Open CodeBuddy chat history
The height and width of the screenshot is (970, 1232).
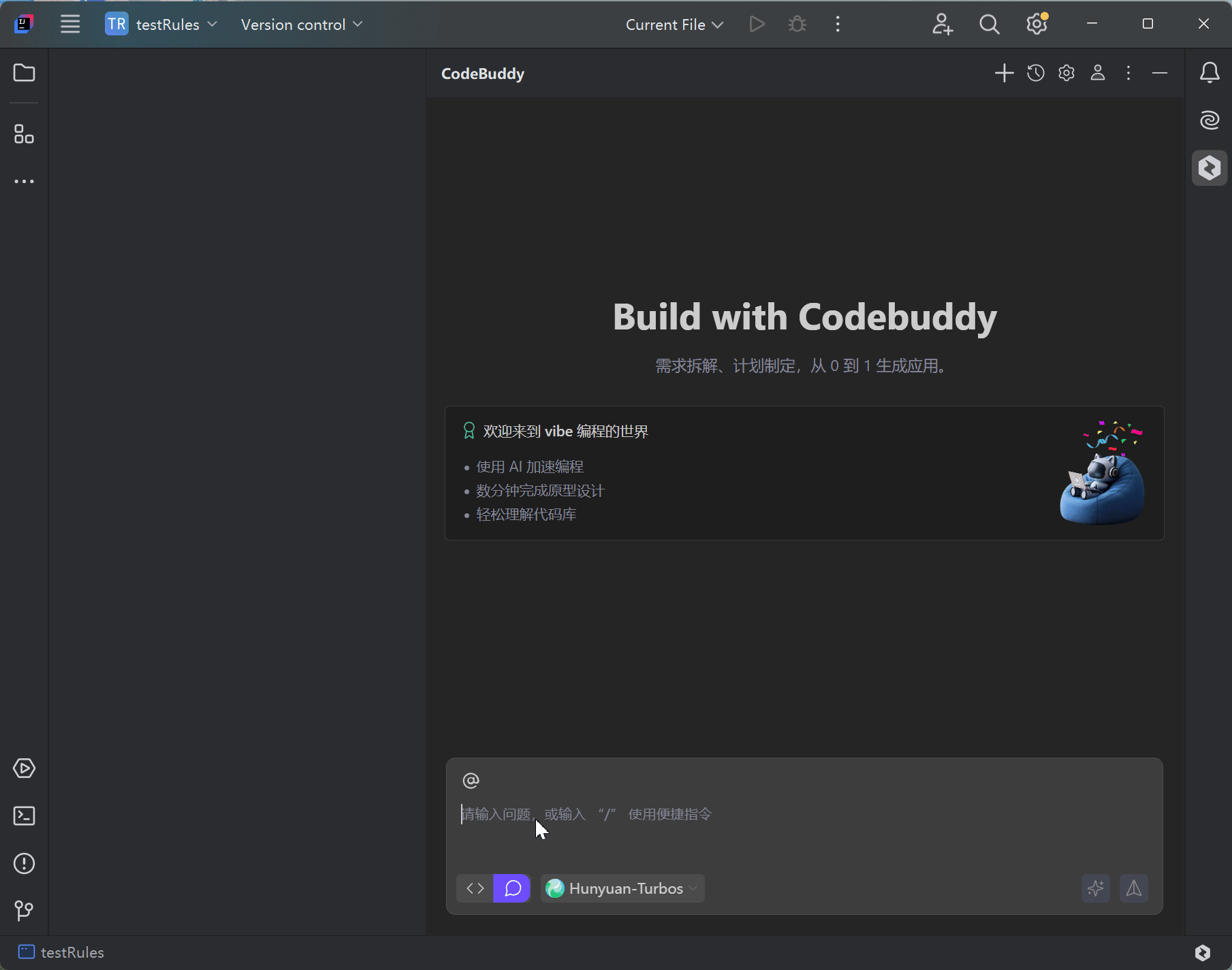click(x=1035, y=73)
